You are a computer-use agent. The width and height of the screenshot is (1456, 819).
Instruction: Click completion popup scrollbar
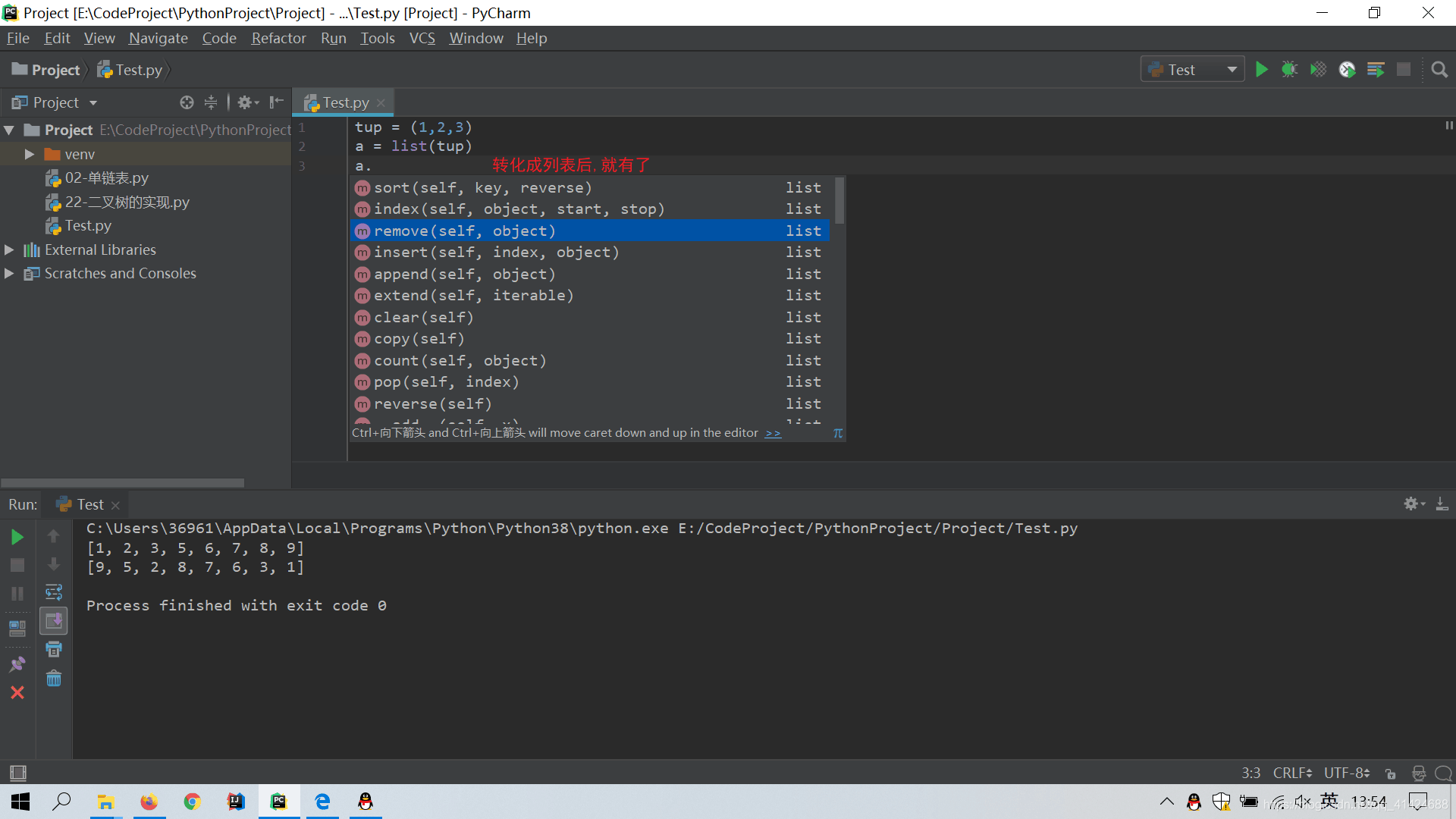pyautogui.click(x=839, y=200)
